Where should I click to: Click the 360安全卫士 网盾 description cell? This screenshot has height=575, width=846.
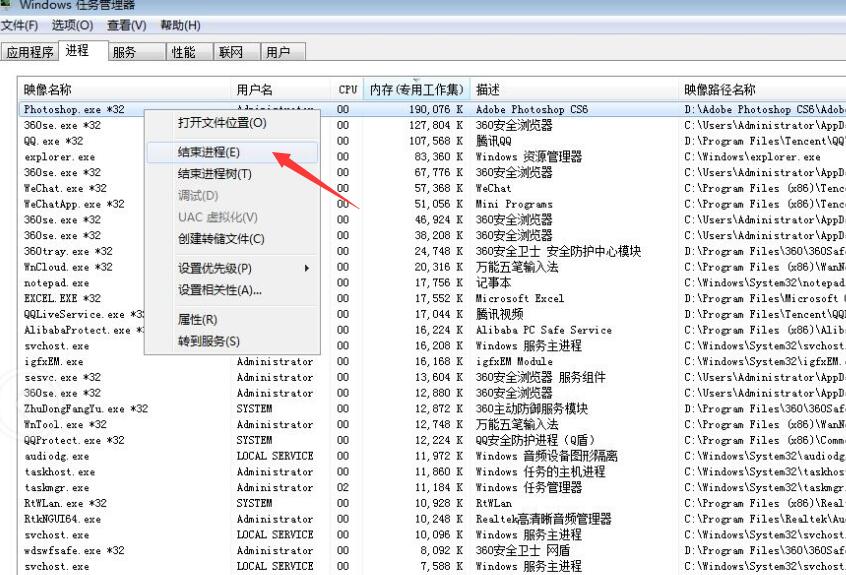click(522, 551)
